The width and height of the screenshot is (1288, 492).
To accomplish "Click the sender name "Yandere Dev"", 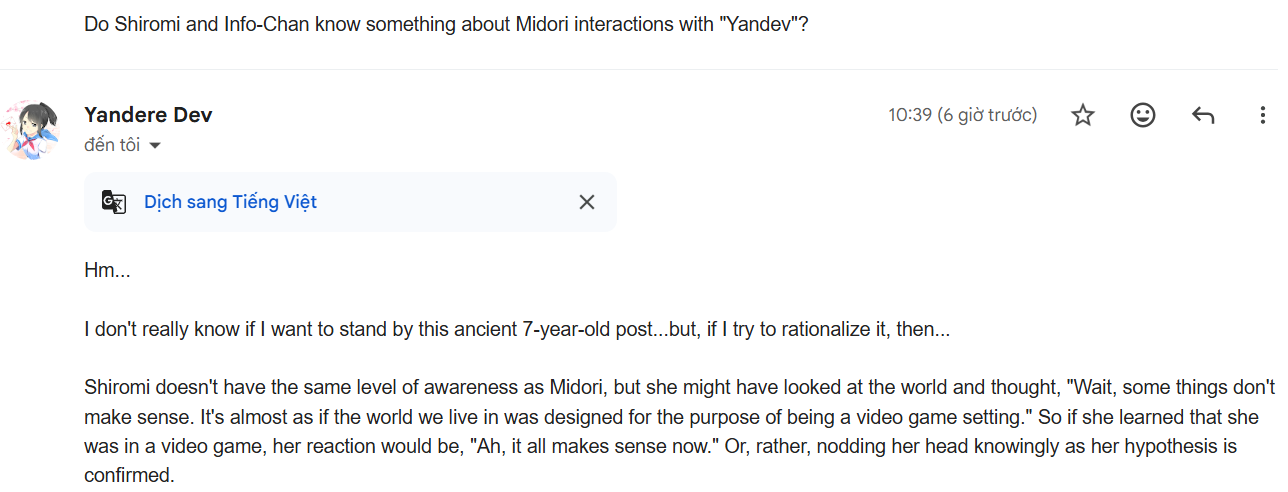I will 148,115.
